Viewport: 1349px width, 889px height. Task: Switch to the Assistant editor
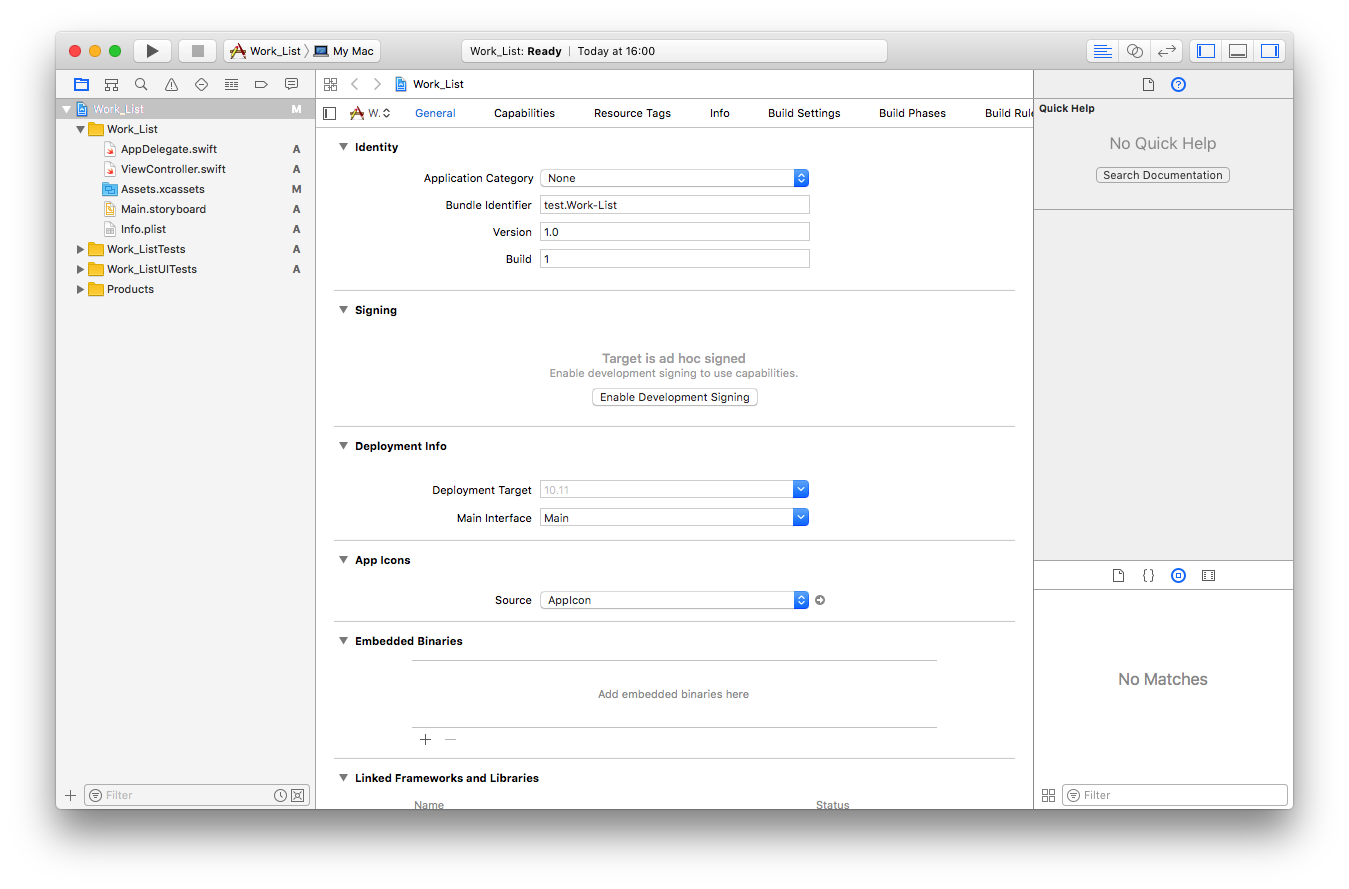point(1134,51)
